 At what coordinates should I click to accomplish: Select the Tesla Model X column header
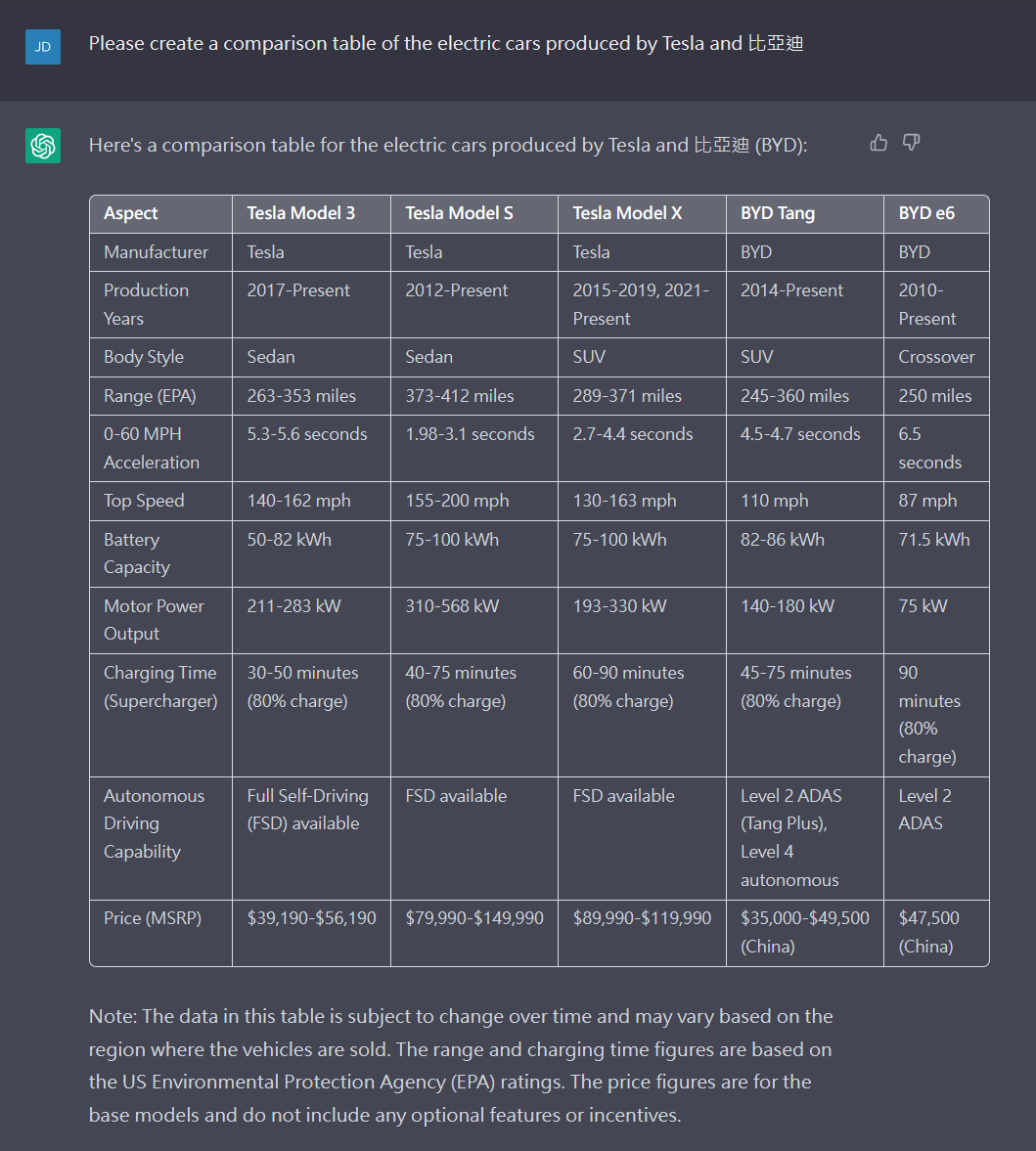pyautogui.click(x=642, y=213)
